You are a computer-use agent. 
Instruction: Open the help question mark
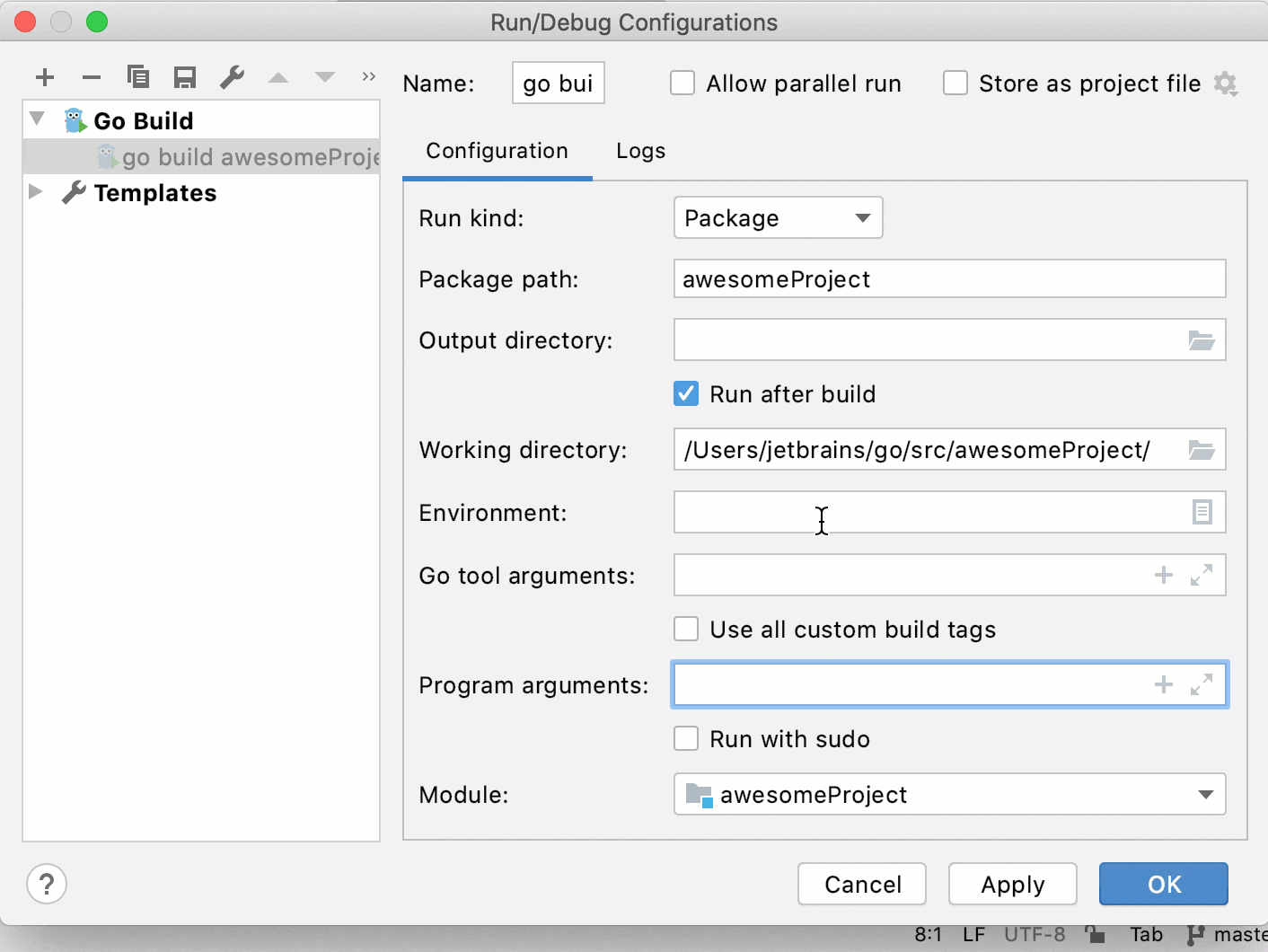47,884
